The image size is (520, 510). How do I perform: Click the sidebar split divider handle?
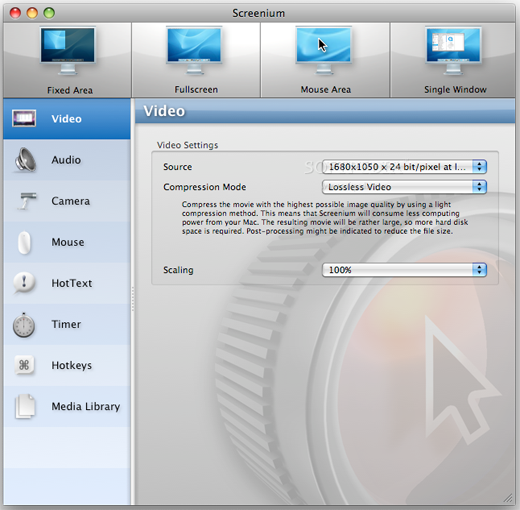(133, 299)
